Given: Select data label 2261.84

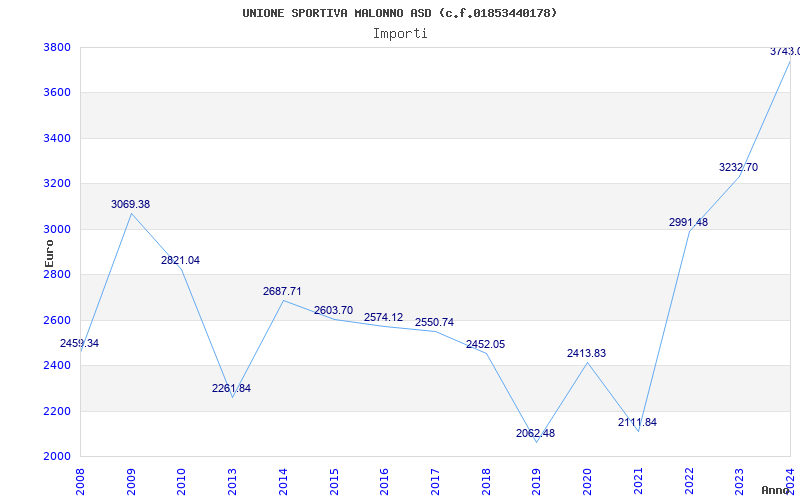Looking at the screenshot, I should click(x=232, y=388).
